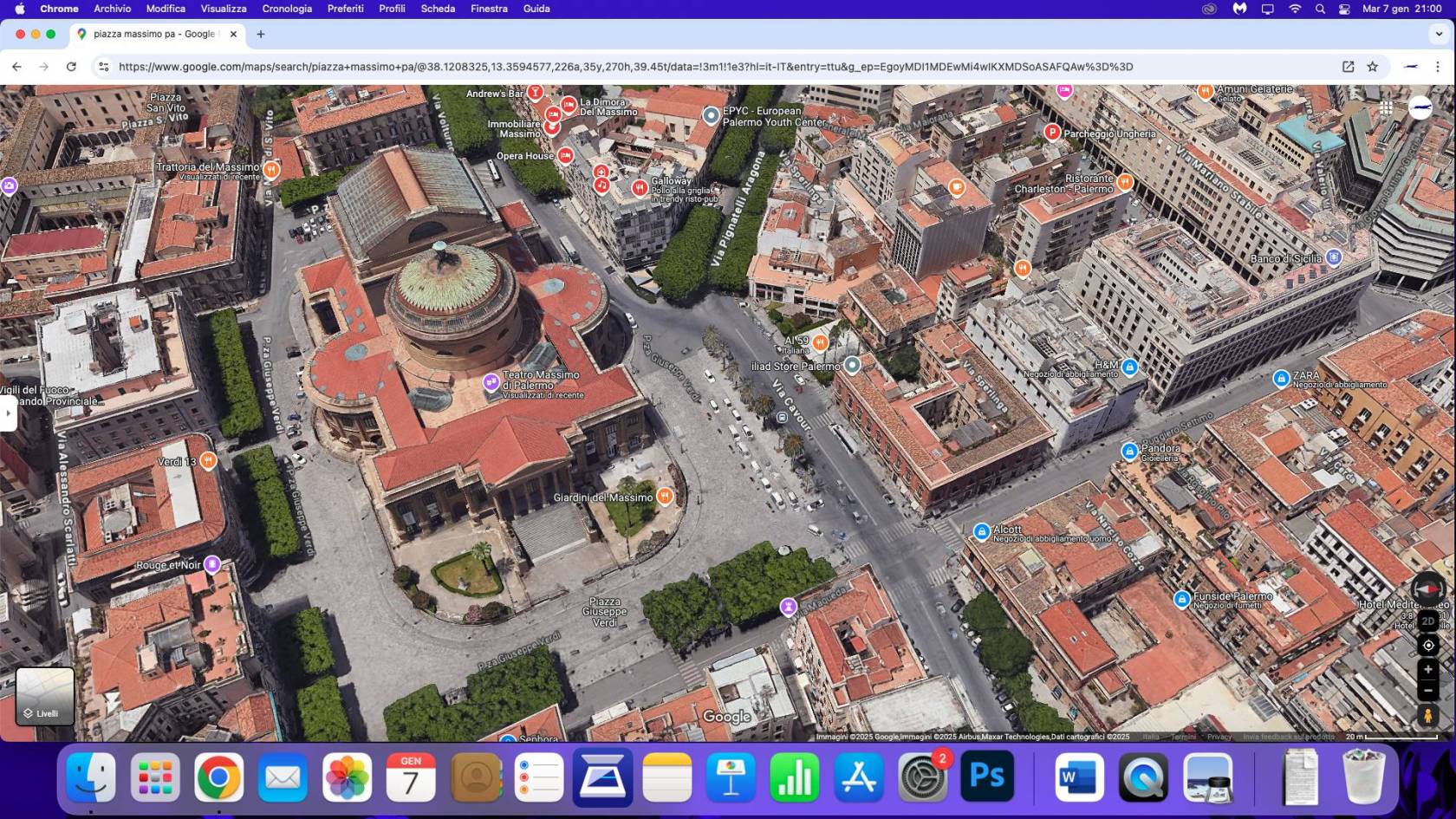Open Finder from the Dock

(91, 777)
